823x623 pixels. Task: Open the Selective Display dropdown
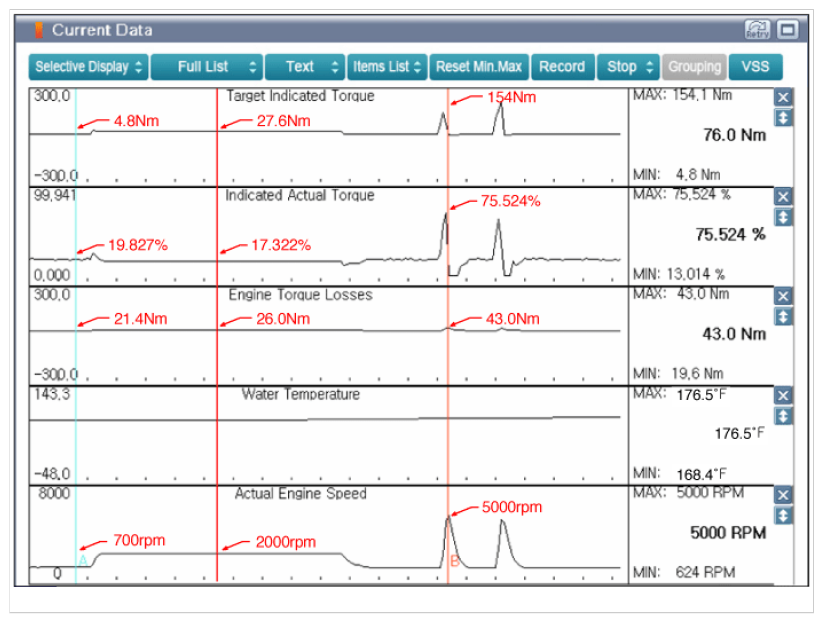[88, 67]
